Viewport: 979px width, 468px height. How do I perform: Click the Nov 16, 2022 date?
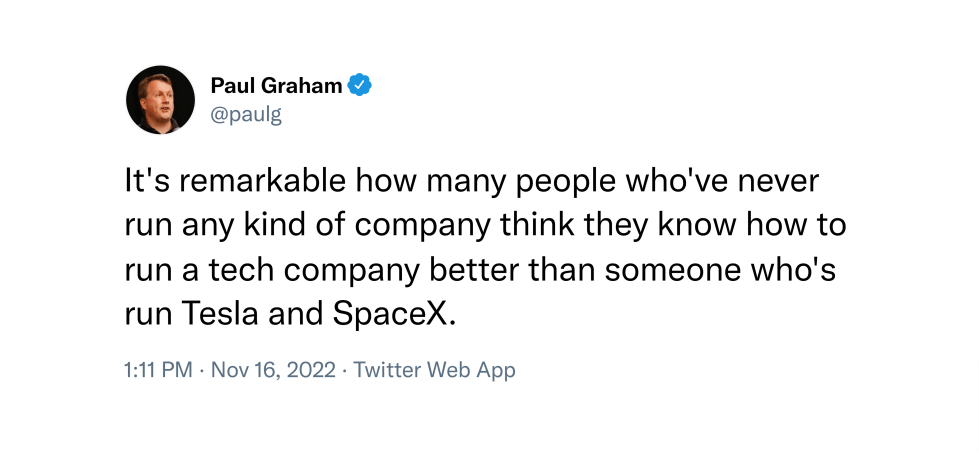coord(273,370)
